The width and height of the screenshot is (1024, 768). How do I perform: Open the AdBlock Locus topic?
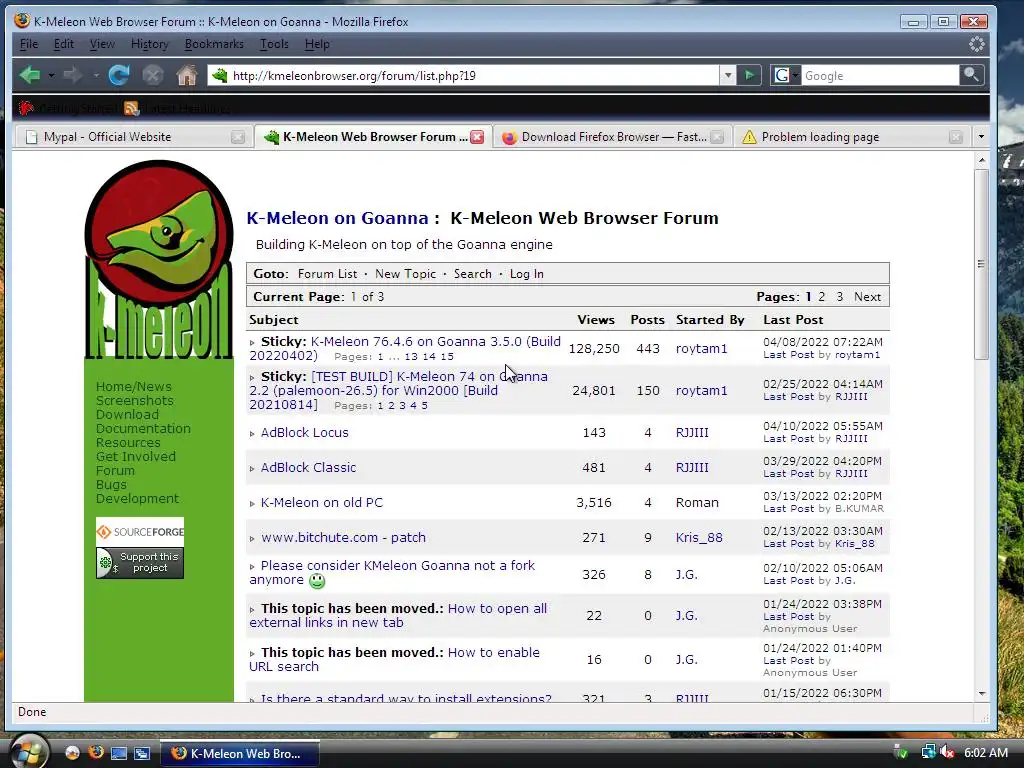point(304,432)
